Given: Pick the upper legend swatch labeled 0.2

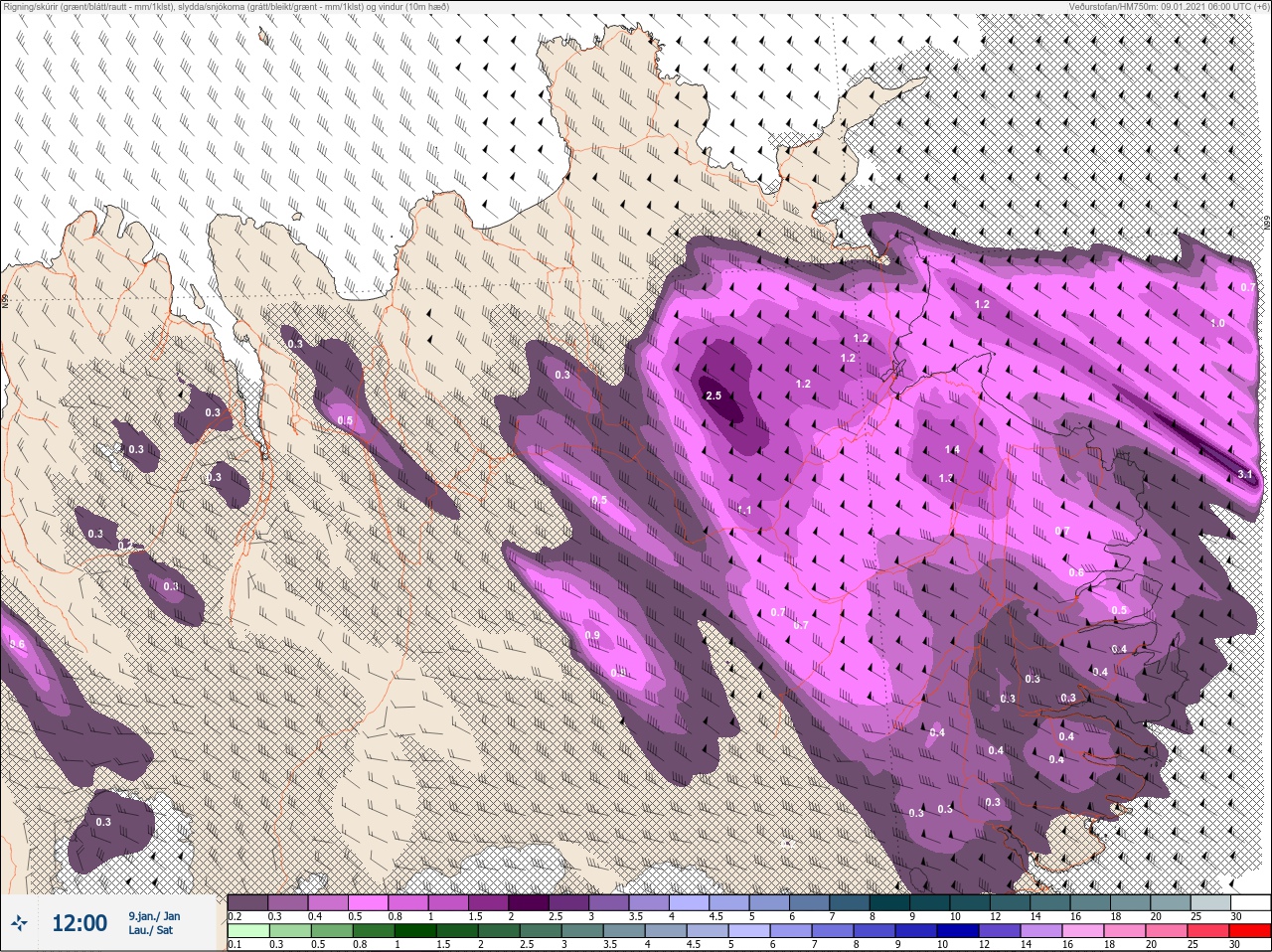Looking at the screenshot, I should point(247,902).
